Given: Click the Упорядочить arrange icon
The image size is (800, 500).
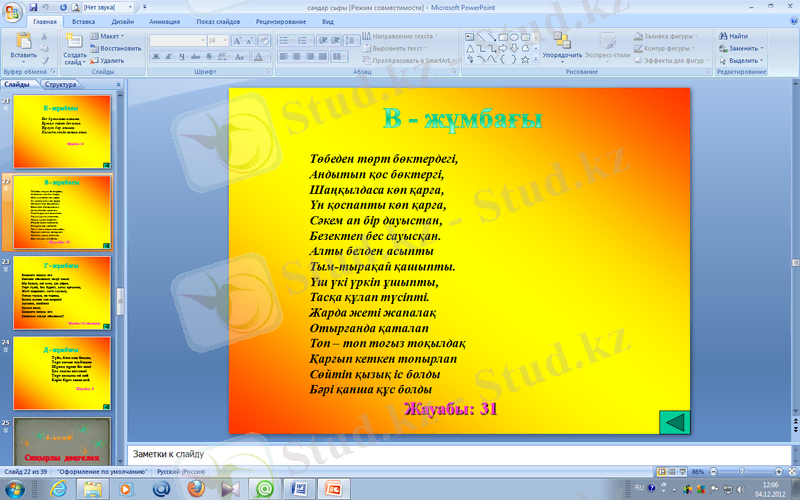Looking at the screenshot, I should click(x=561, y=42).
